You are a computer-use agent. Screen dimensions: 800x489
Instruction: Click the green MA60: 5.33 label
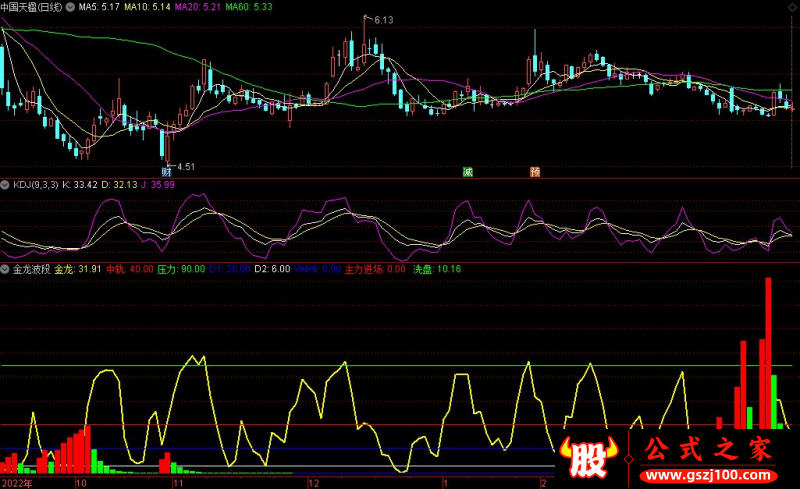tap(248, 6)
